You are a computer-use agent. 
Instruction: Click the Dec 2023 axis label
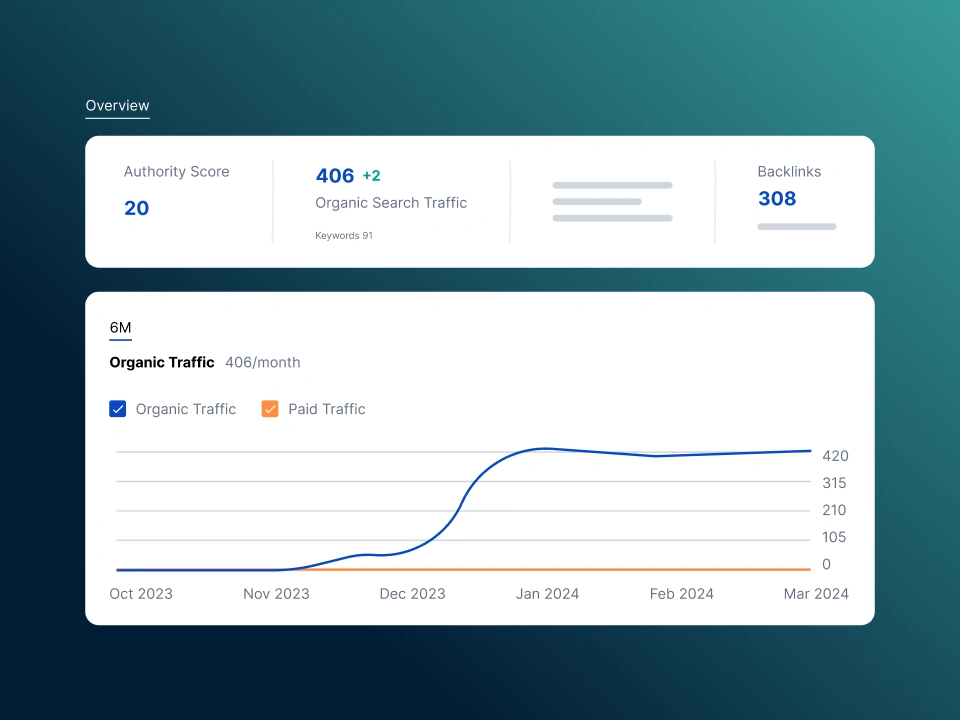pos(412,594)
